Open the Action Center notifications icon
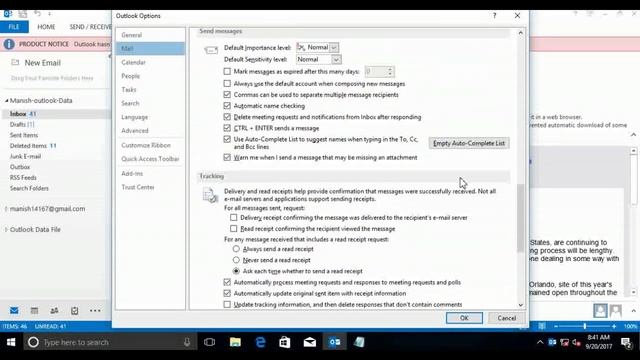Viewport: 640px width, 360px height. (626, 342)
